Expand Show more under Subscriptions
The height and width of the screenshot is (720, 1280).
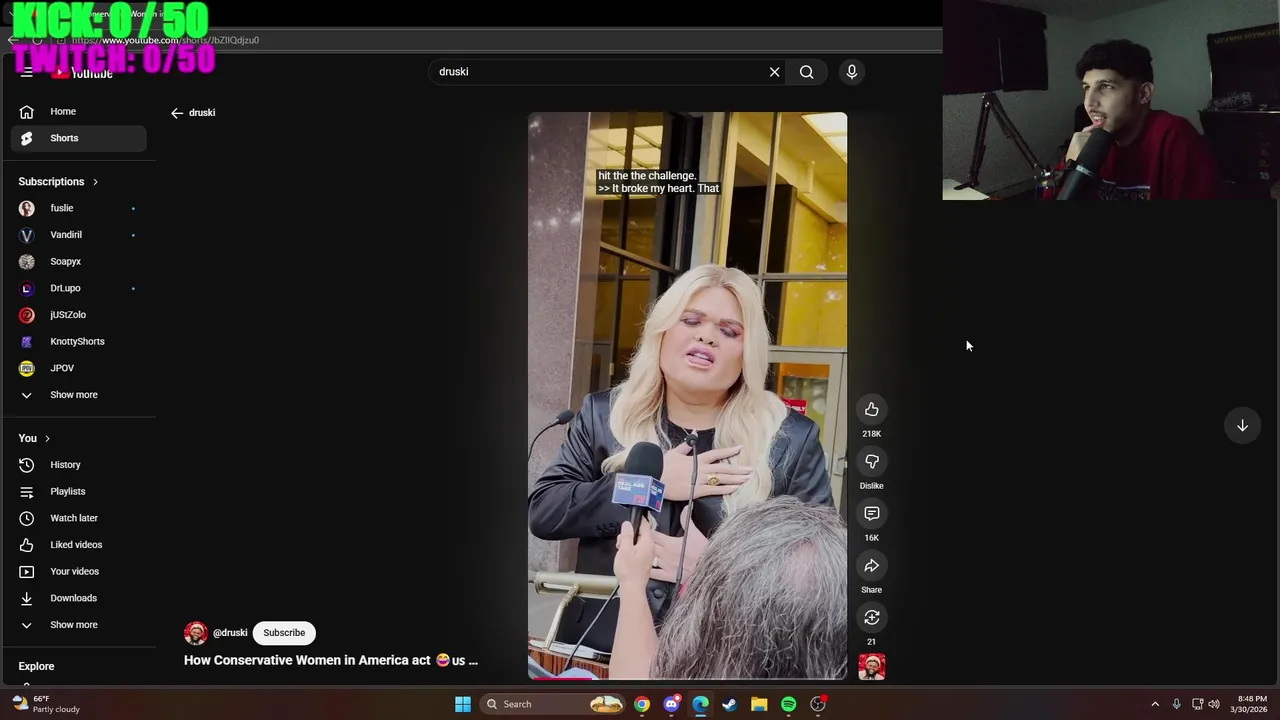click(x=78, y=395)
